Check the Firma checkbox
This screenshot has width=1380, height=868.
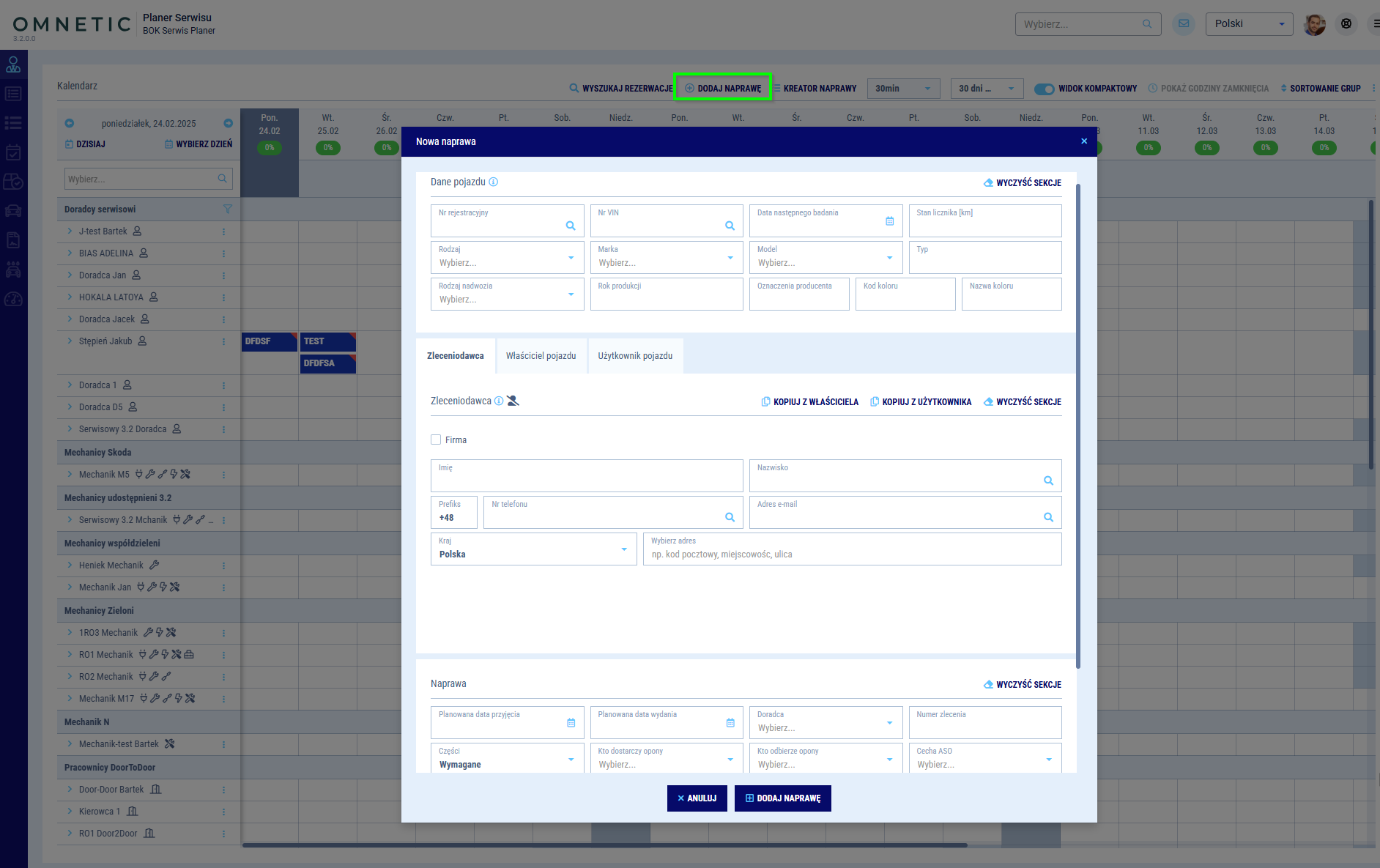click(436, 439)
